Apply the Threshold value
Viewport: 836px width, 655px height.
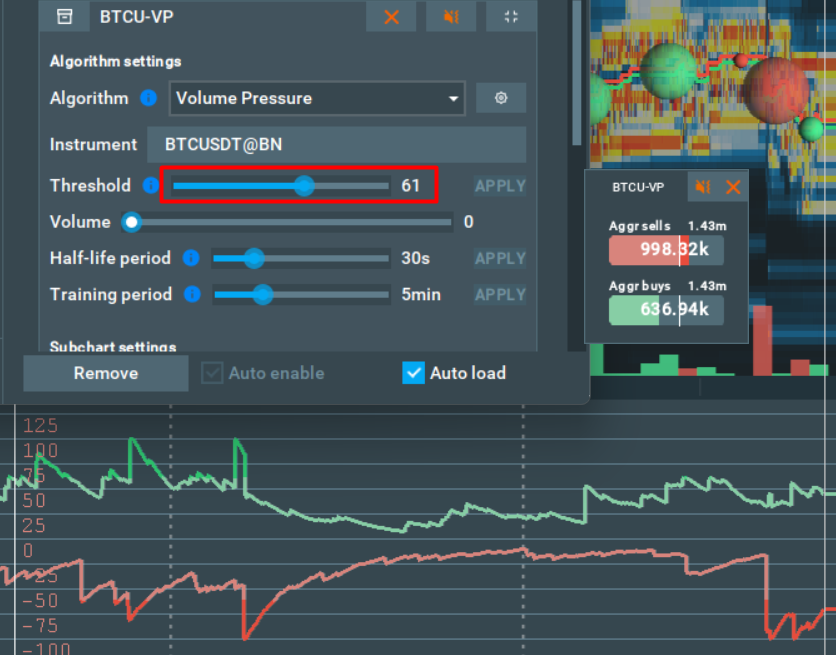click(x=500, y=186)
